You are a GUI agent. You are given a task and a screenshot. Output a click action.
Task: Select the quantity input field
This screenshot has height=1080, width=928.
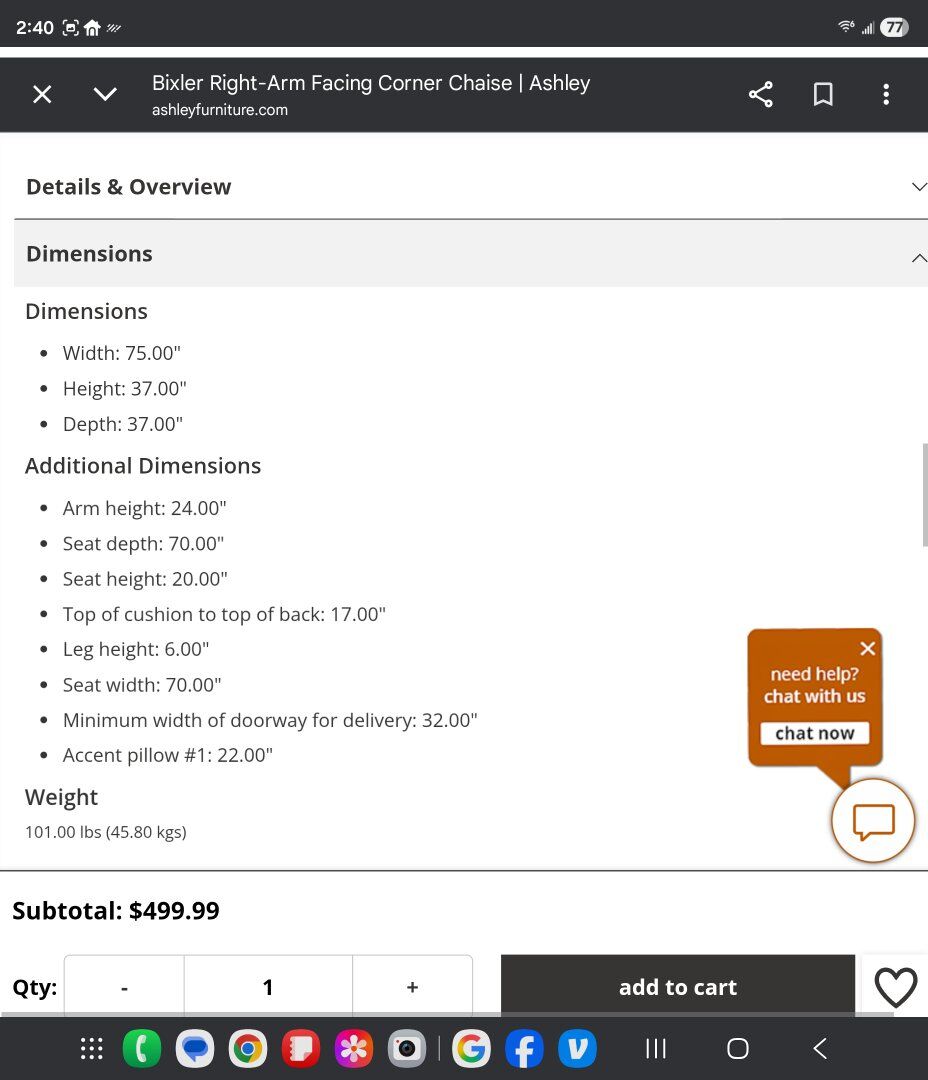click(268, 987)
